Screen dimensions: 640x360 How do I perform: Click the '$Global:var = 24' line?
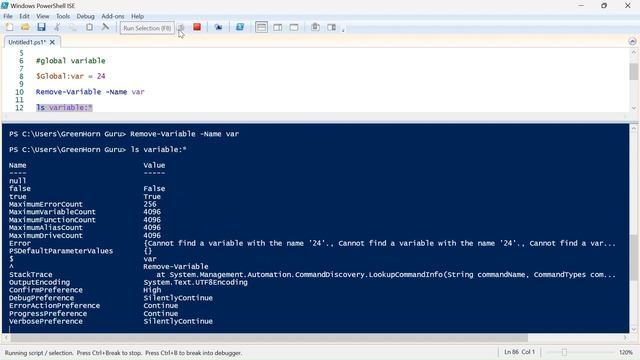click(x=71, y=76)
